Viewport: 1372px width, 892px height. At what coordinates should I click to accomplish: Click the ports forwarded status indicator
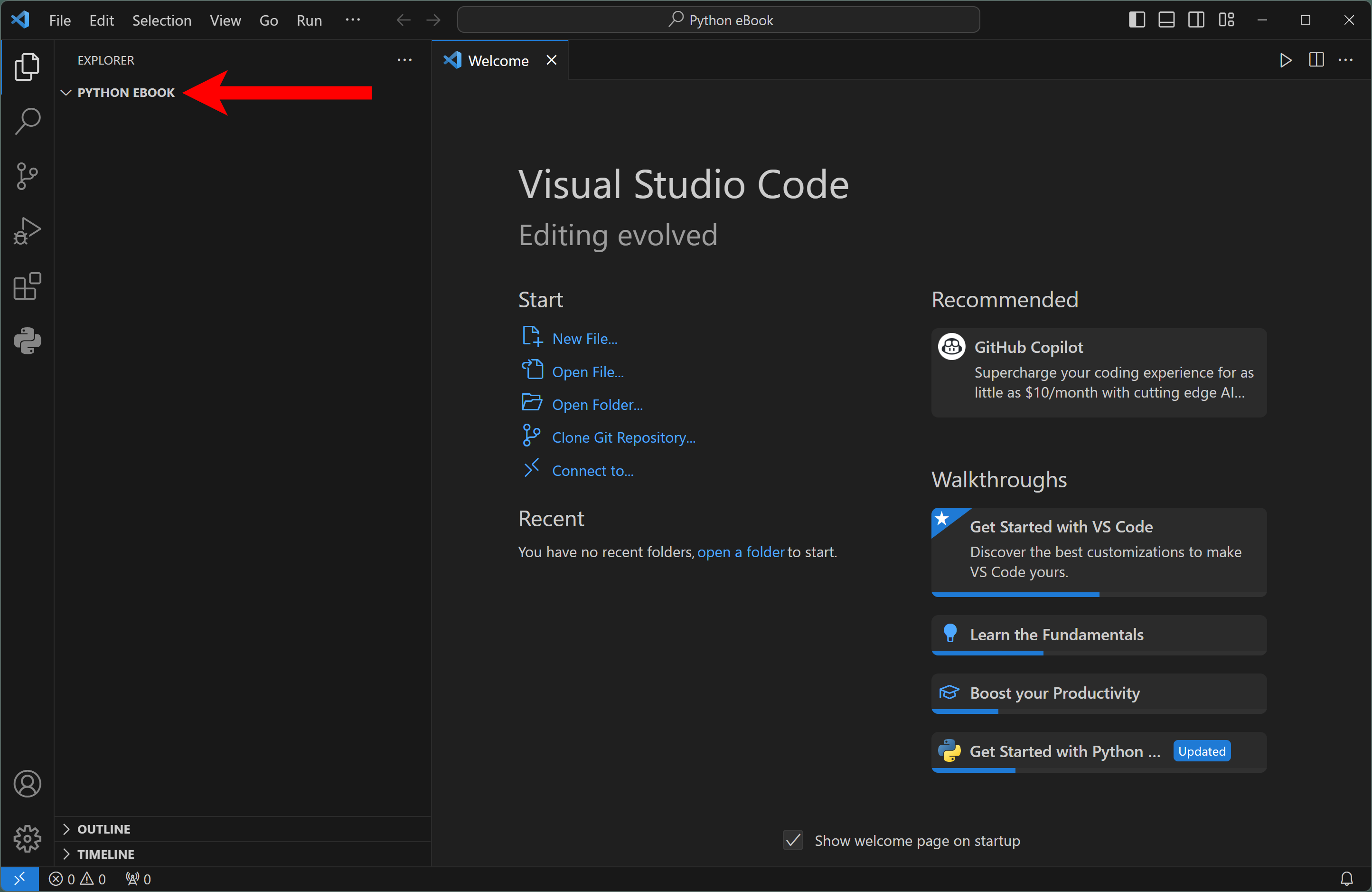[x=138, y=879]
